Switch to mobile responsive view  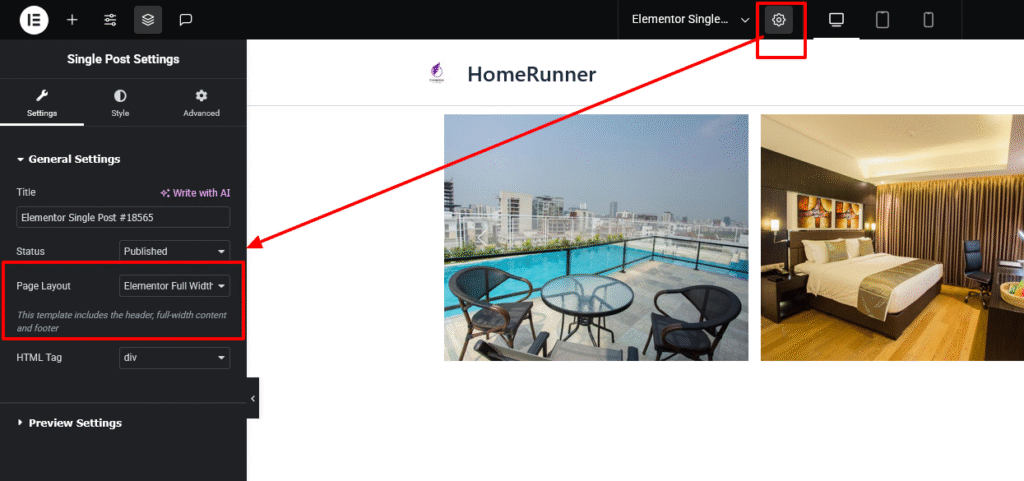[928, 20]
